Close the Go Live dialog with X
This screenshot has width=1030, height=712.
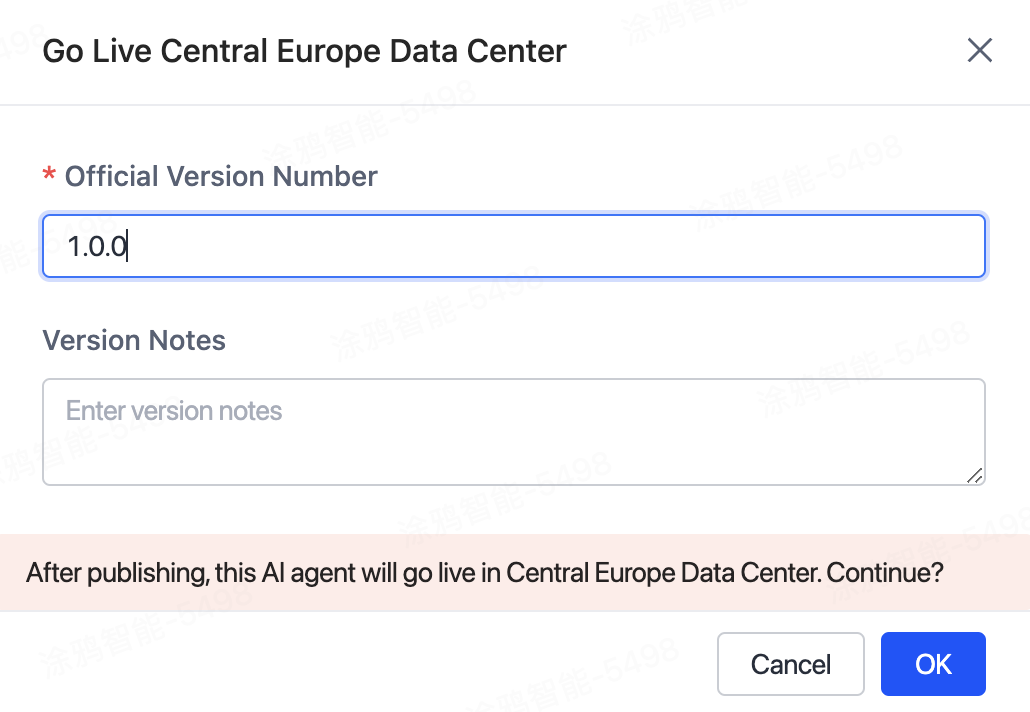[979, 51]
